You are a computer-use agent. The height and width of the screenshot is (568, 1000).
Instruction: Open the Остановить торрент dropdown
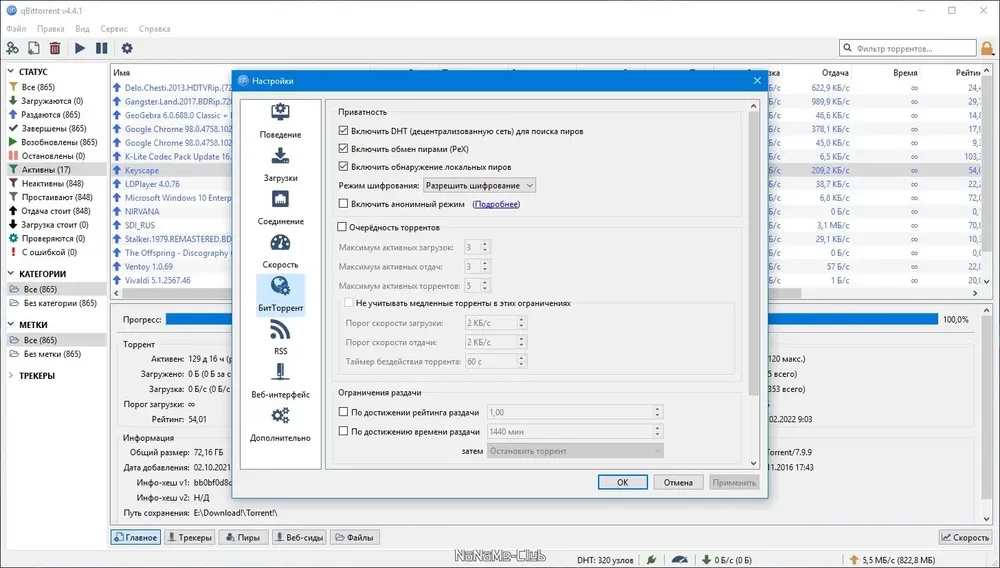tap(575, 451)
